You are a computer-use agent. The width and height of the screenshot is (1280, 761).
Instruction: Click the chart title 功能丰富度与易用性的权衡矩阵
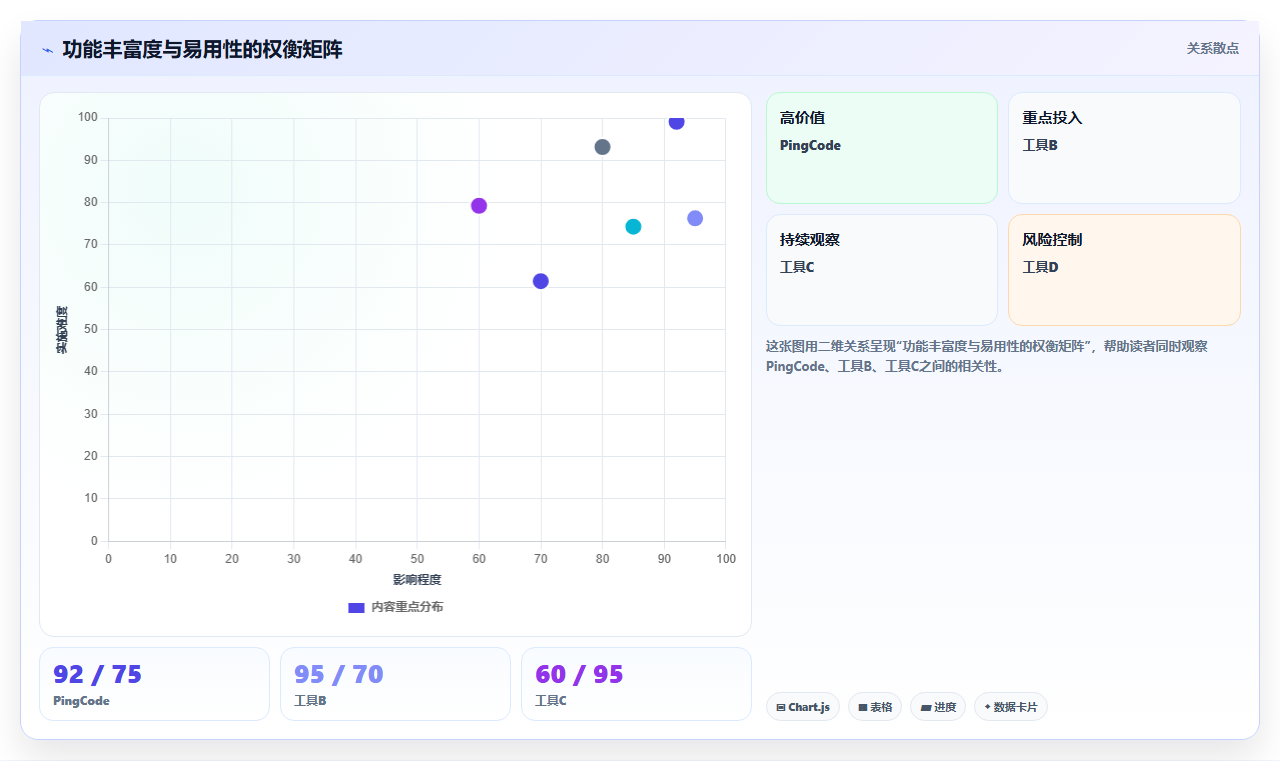pos(202,49)
